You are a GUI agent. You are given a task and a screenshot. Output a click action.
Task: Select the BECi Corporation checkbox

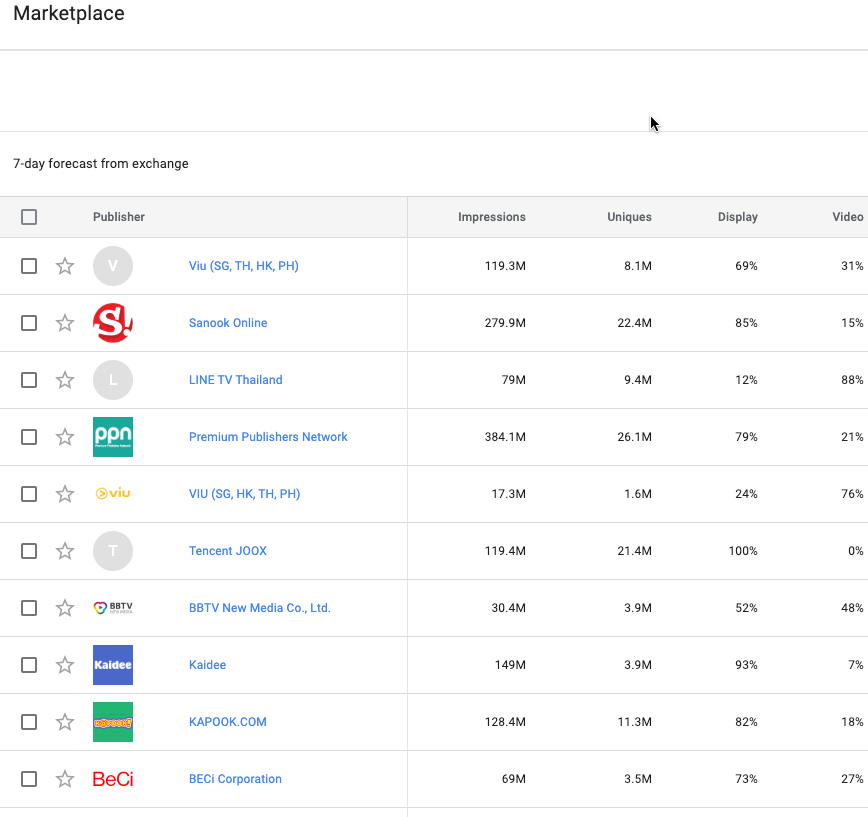[29, 779]
